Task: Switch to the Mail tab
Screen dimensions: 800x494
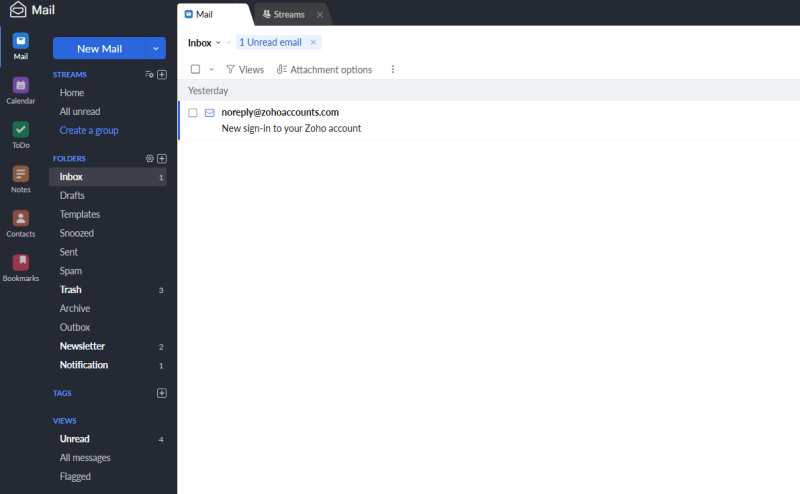Action: (212, 14)
